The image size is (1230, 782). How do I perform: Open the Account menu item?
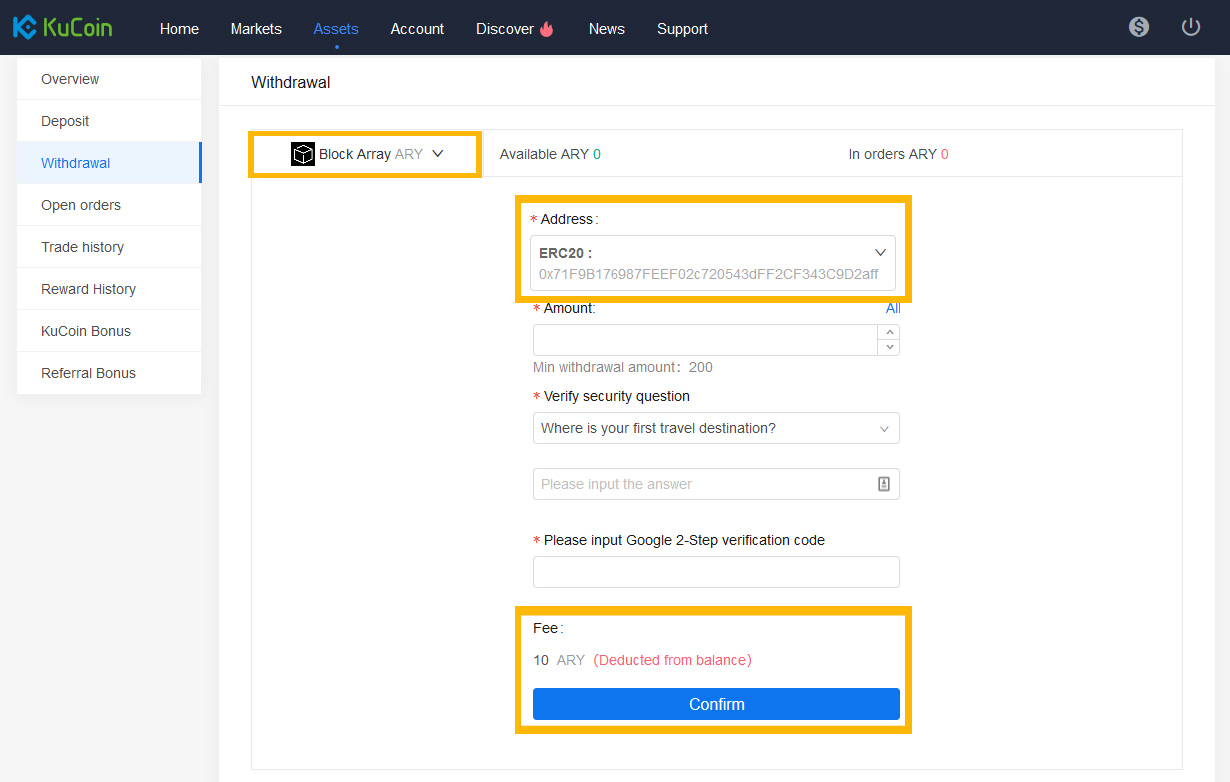tap(417, 29)
